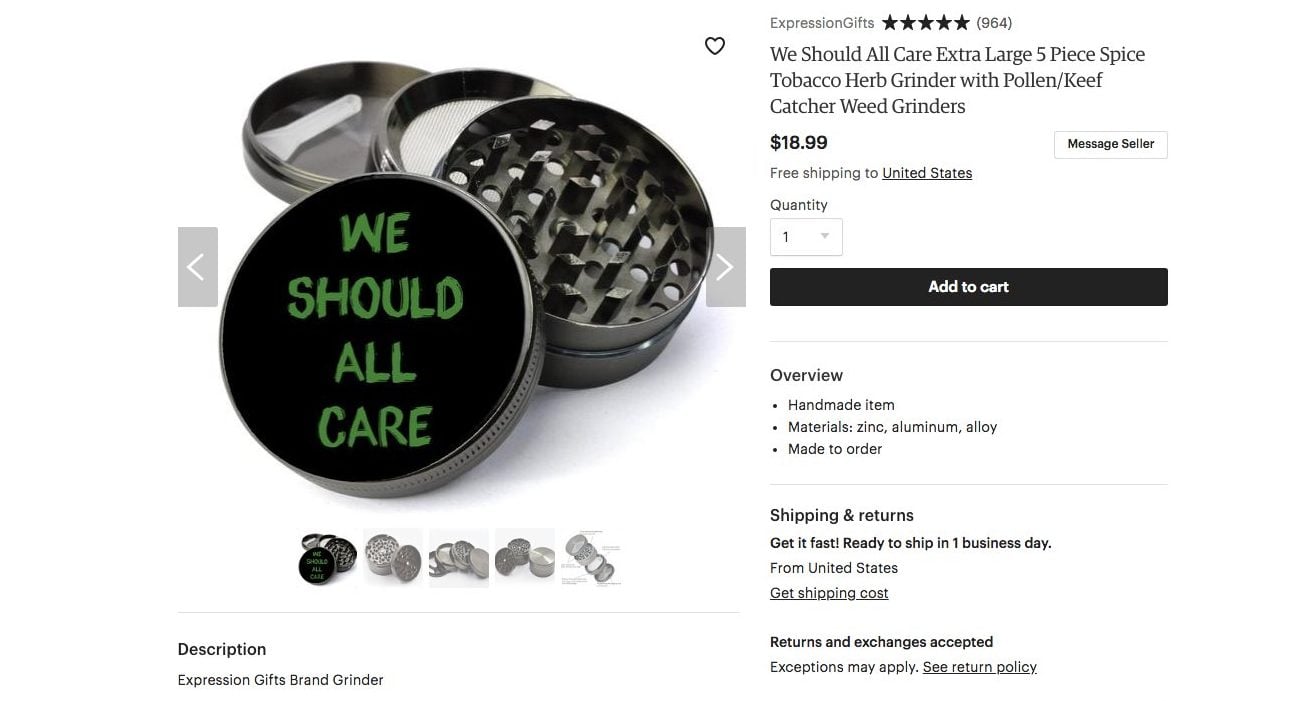Viewport: 1306px width, 701px height.
Task: Select fifth thumbnail exploded diagram
Action: click(591, 557)
